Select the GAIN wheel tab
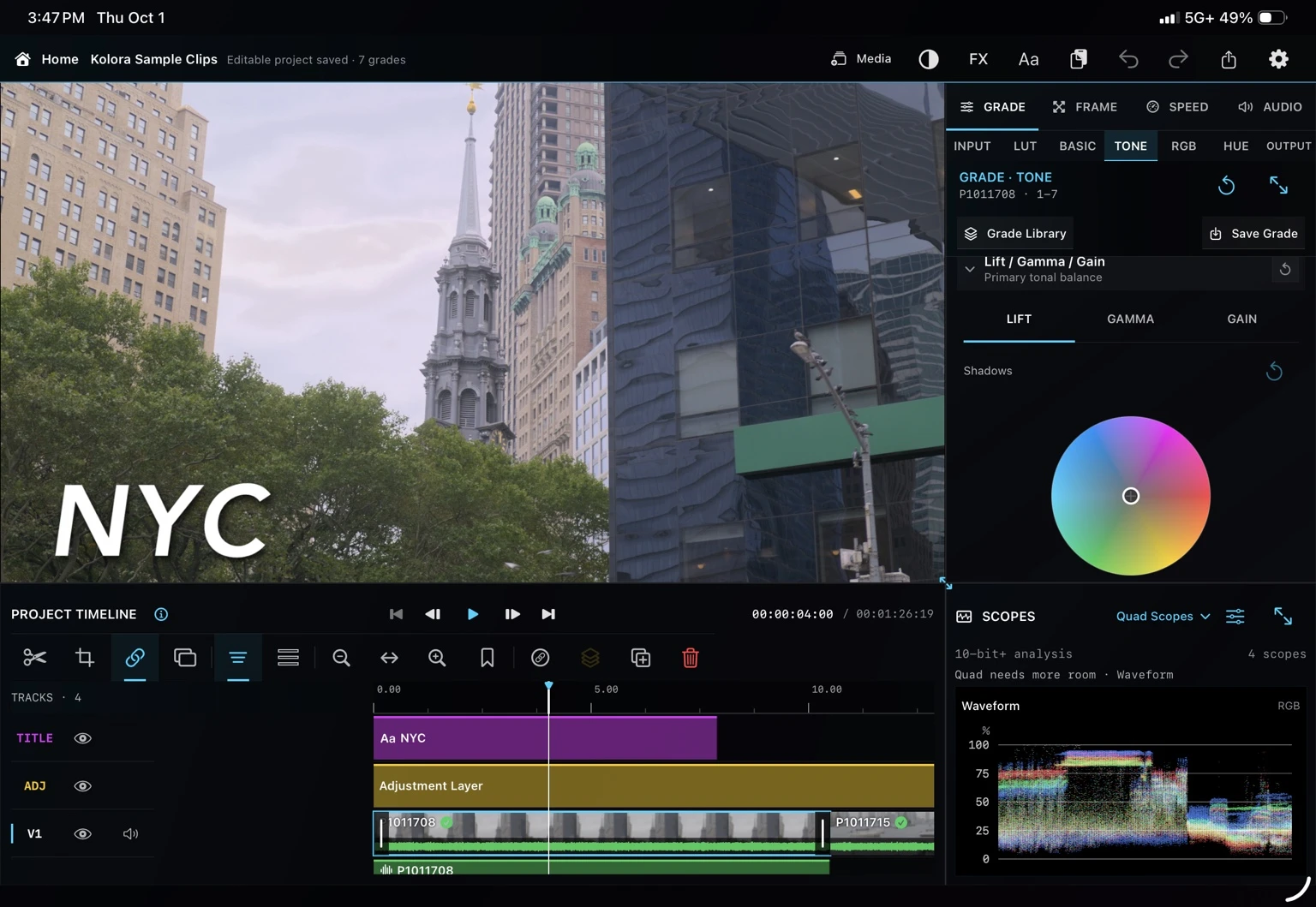 click(x=1241, y=319)
